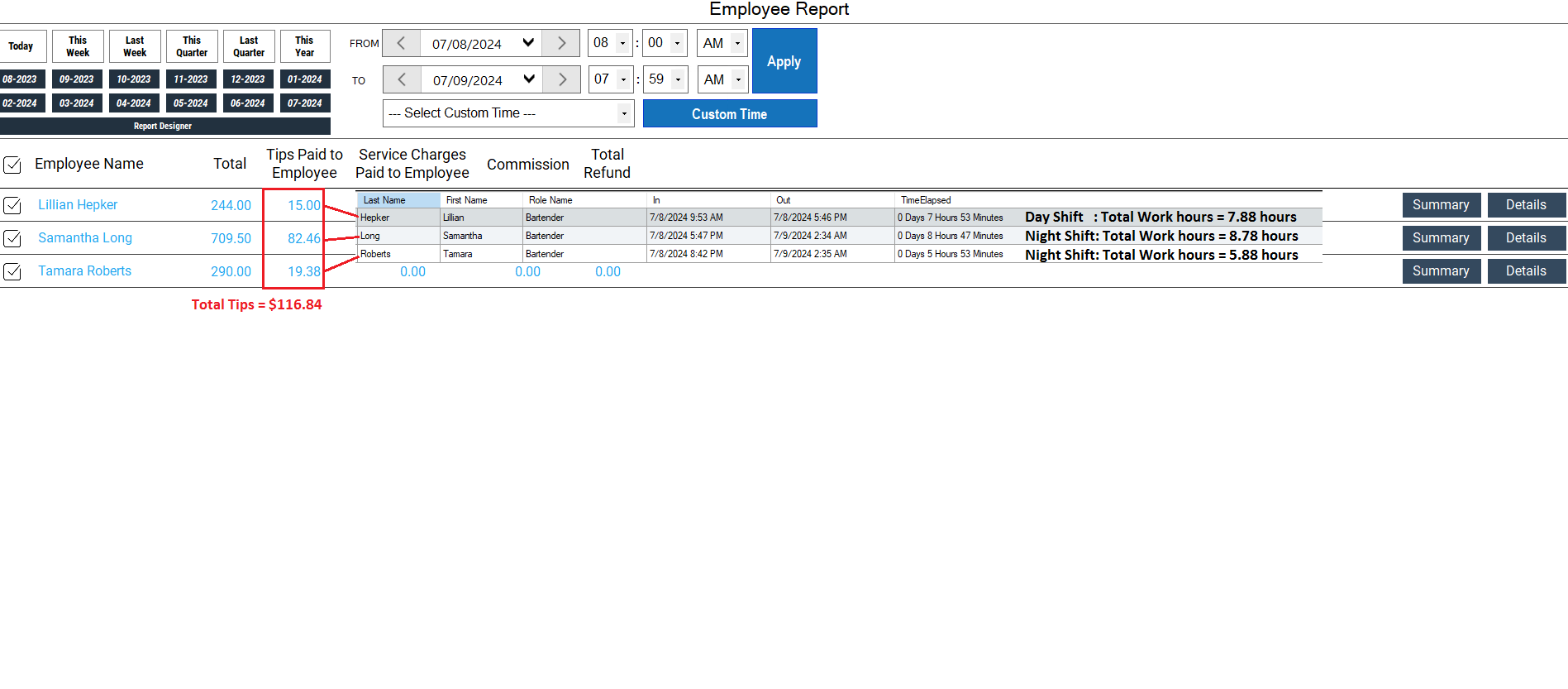Open the Report Designer bar
1568x689 pixels.
point(164,127)
